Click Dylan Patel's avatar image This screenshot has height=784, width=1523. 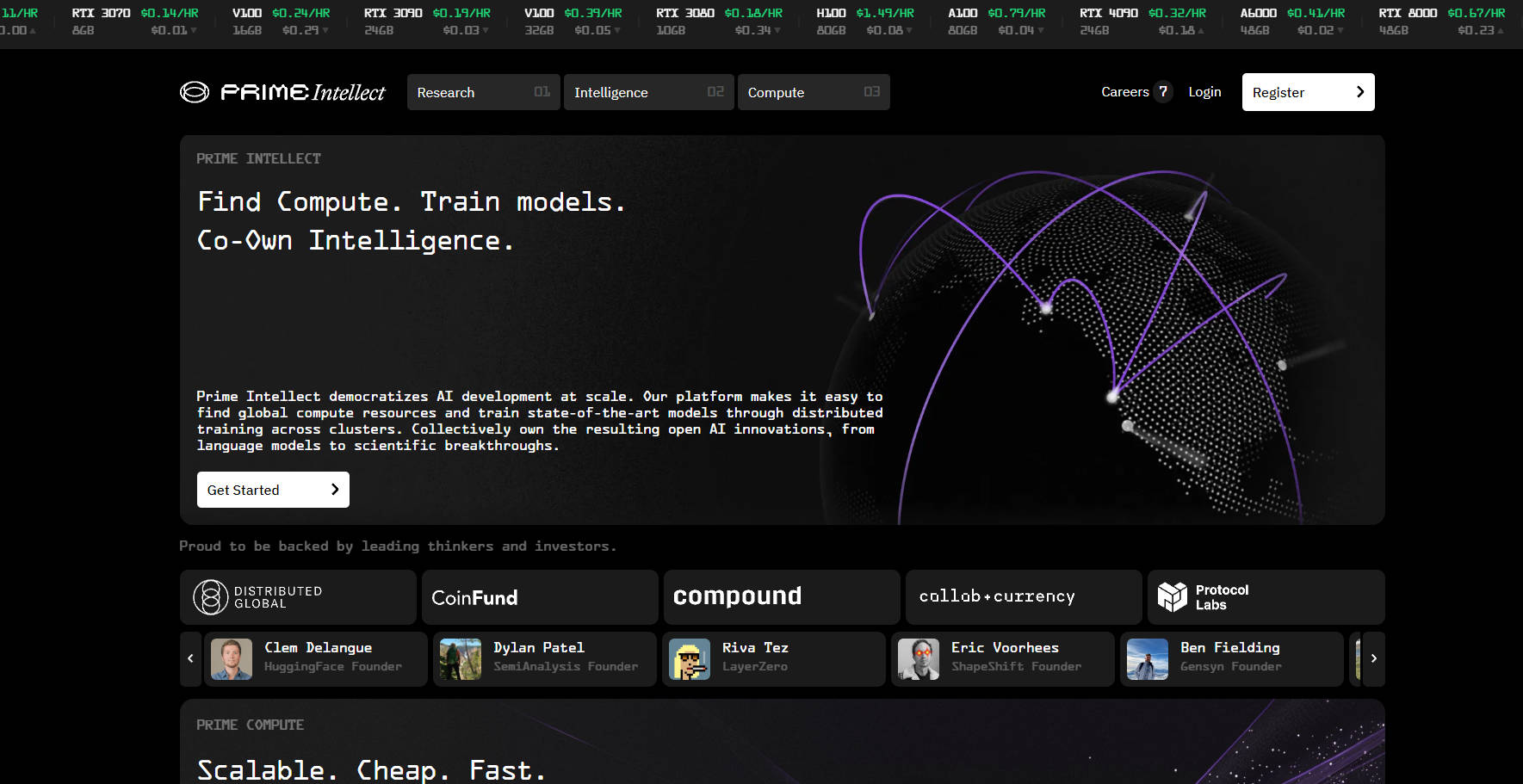click(x=461, y=659)
